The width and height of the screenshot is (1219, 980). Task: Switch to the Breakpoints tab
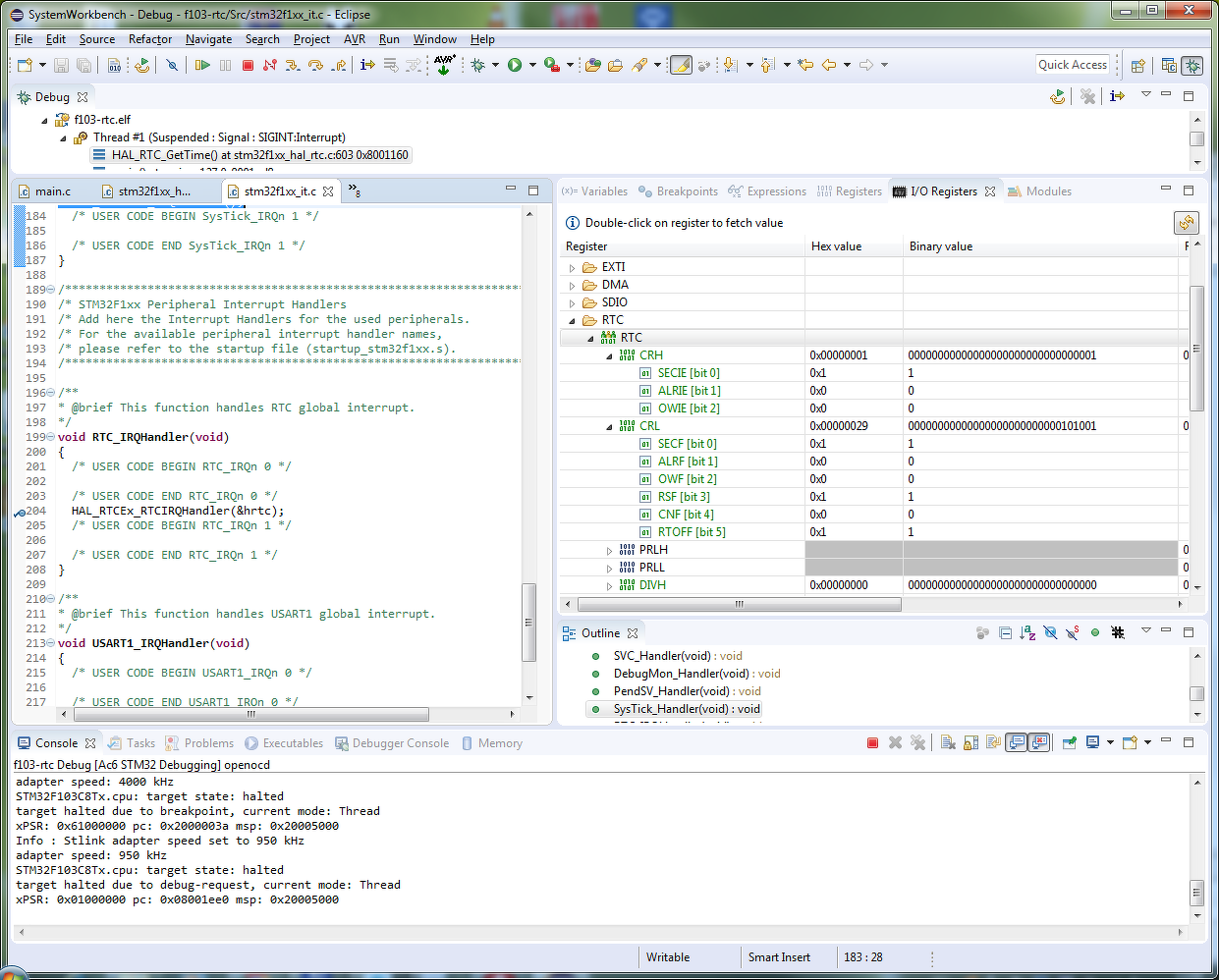coord(687,191)
